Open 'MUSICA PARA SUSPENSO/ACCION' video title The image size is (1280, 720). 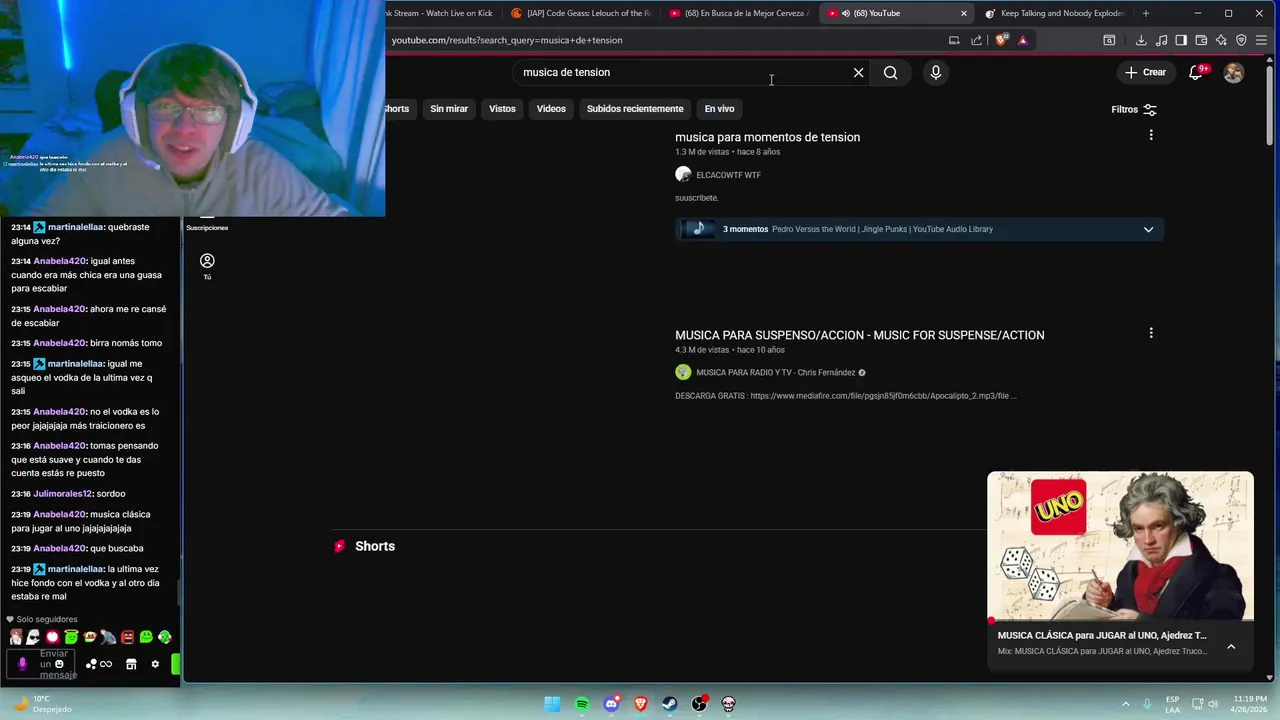(859, 335)
